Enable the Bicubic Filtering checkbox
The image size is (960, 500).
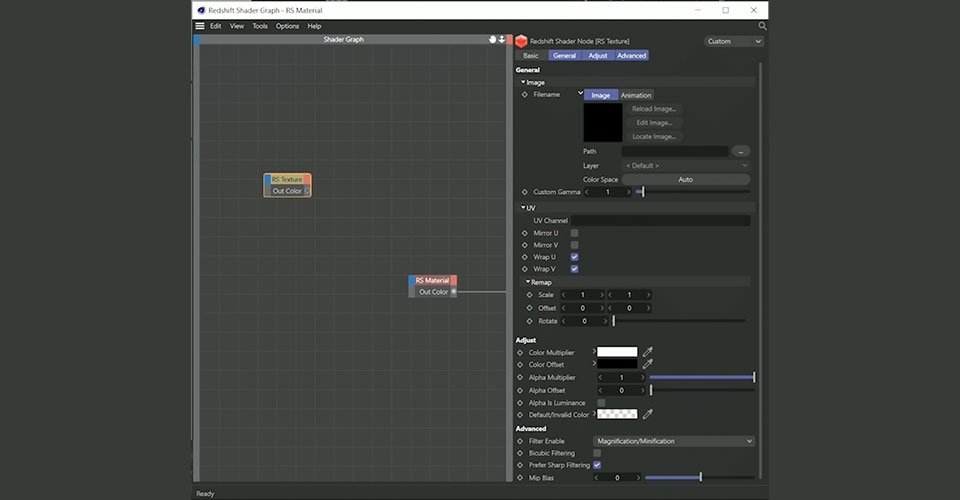(597, 453)
